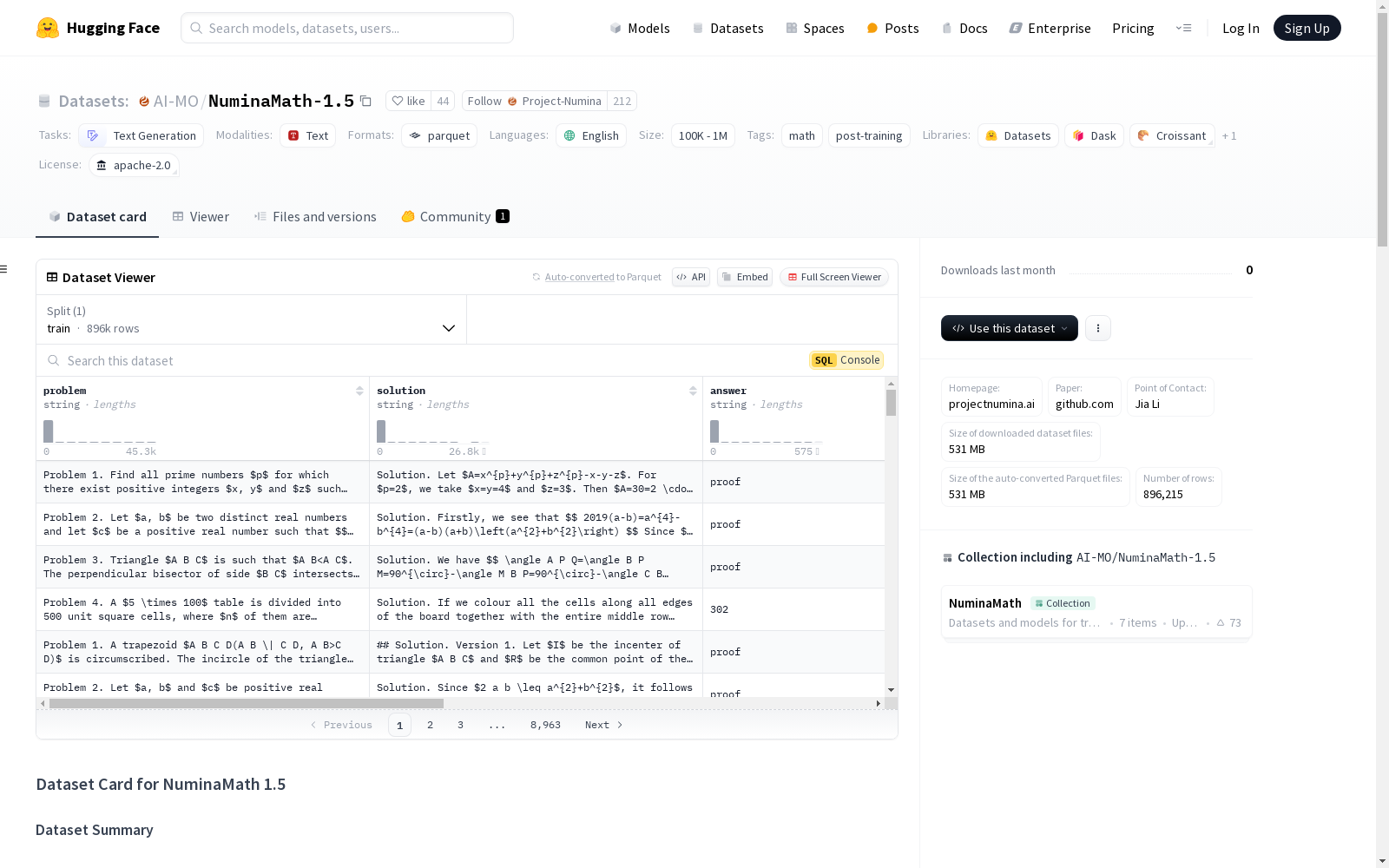Click the Croissant library tag
Viewport: 1389px width, 868px height.
(1172, 135)
